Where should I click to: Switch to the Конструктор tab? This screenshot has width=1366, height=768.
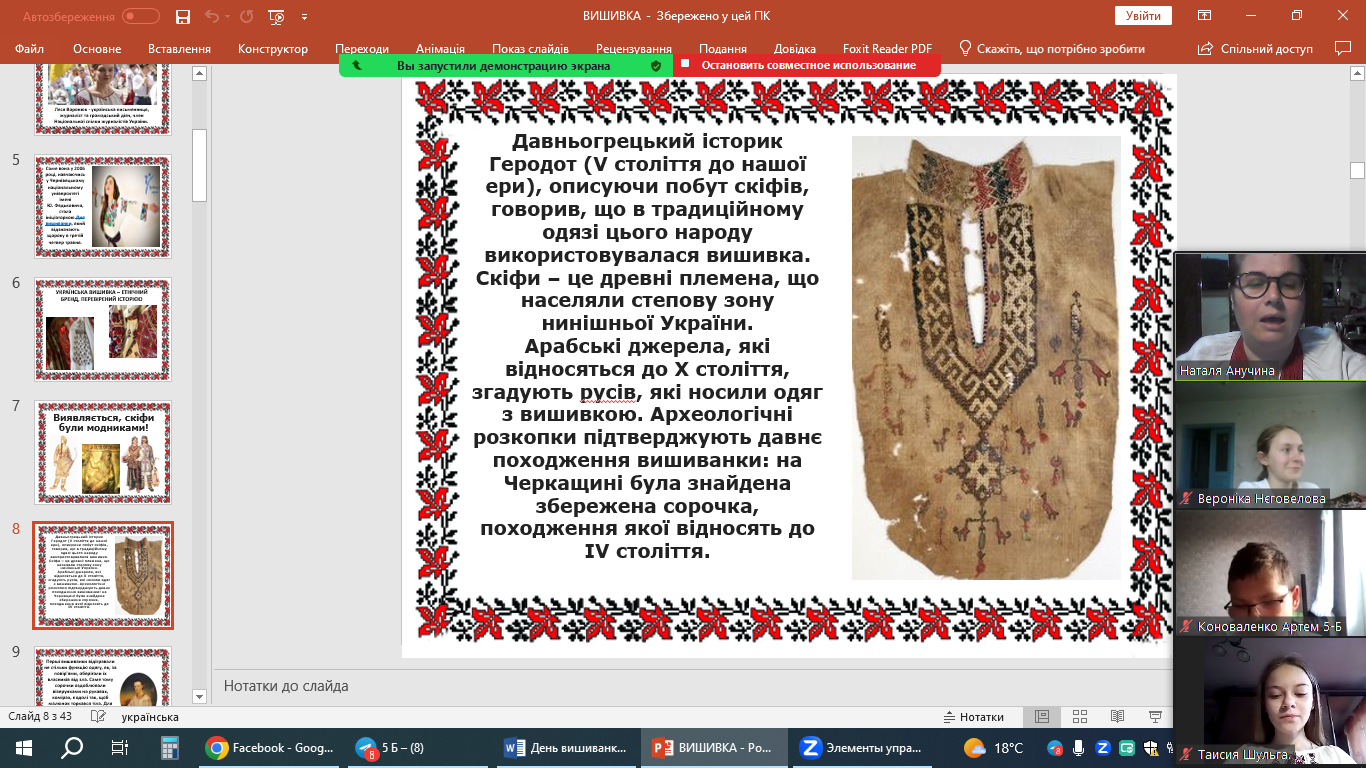(x=273, y=49)
